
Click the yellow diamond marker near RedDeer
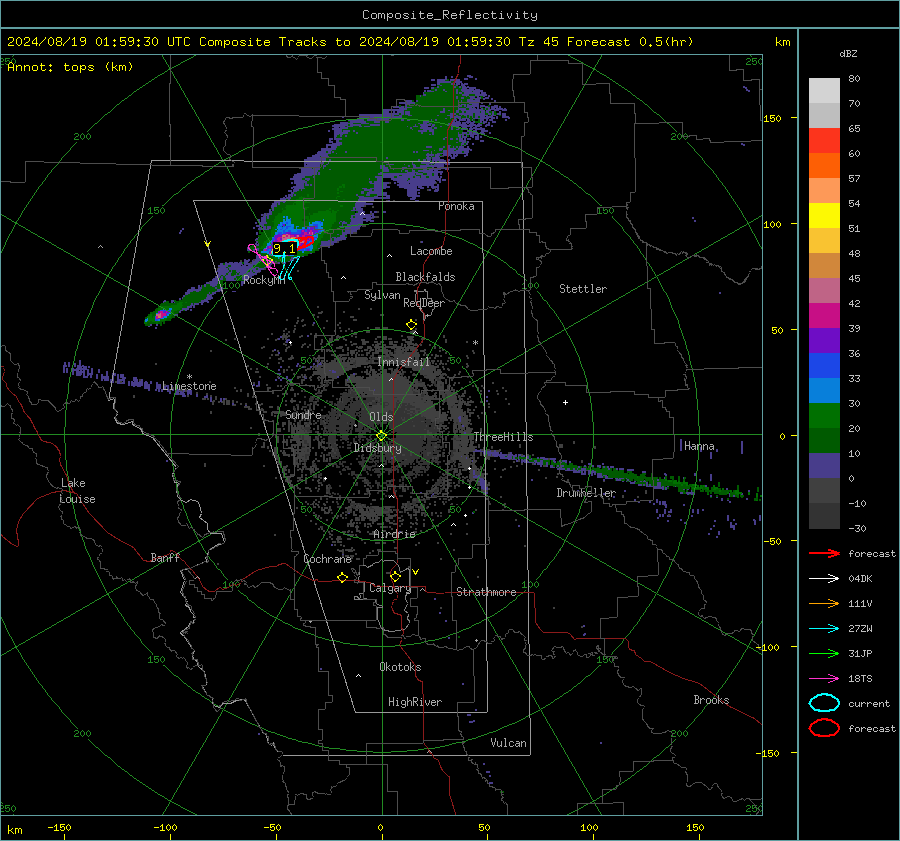[412, 325]
